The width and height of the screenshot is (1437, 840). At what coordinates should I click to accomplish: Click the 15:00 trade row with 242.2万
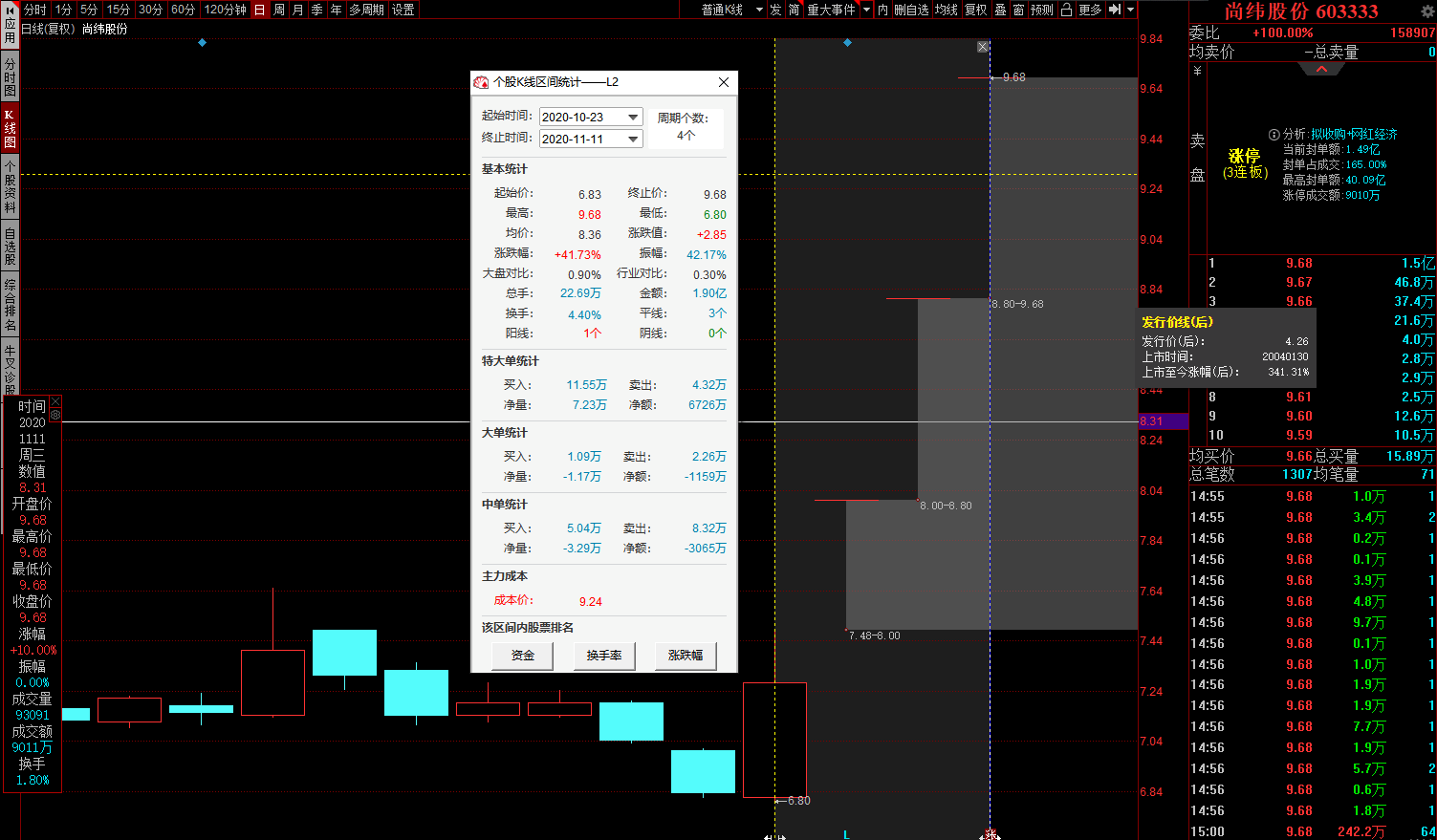point(1313,831)
